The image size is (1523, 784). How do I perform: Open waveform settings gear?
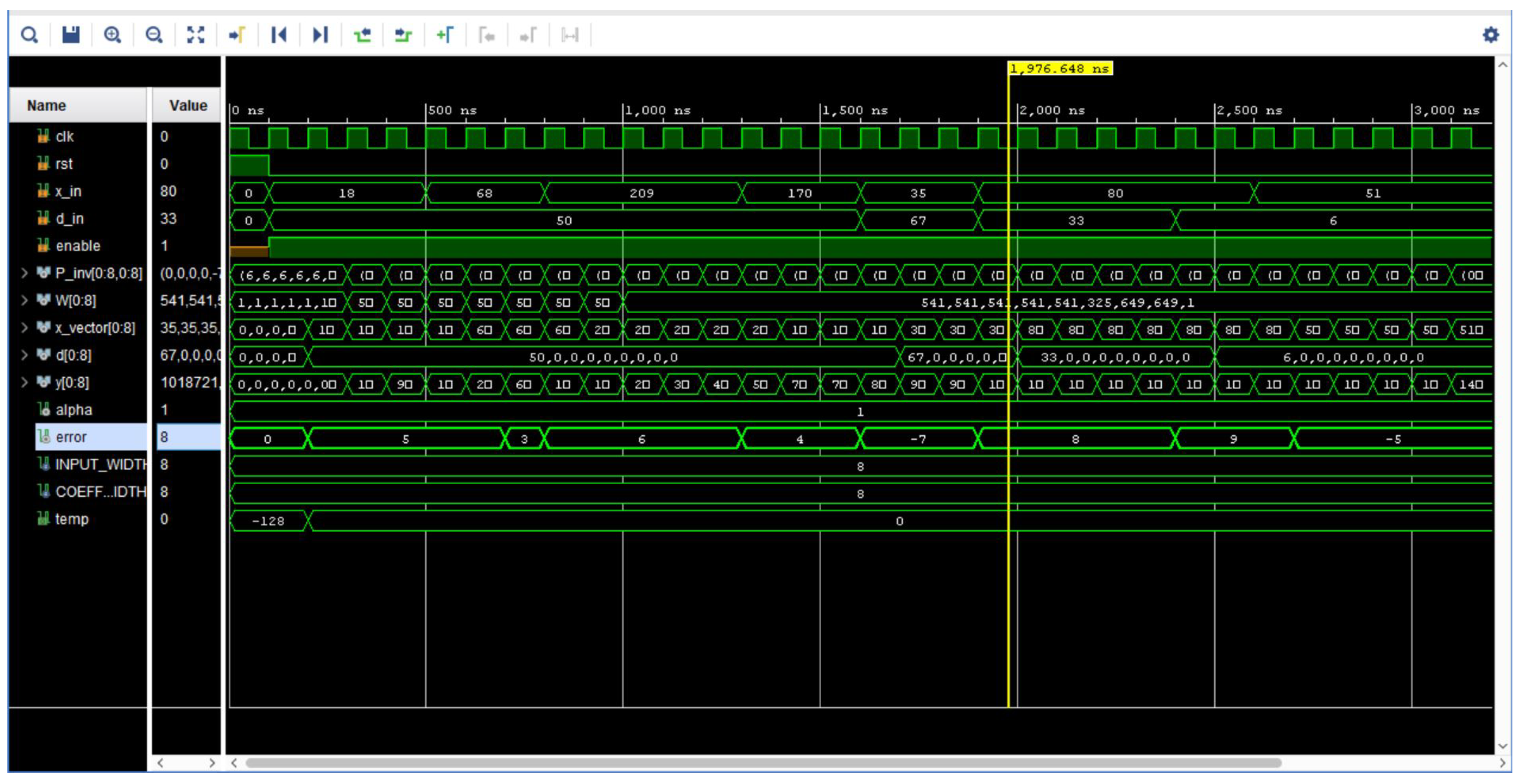click(1491, 35)
